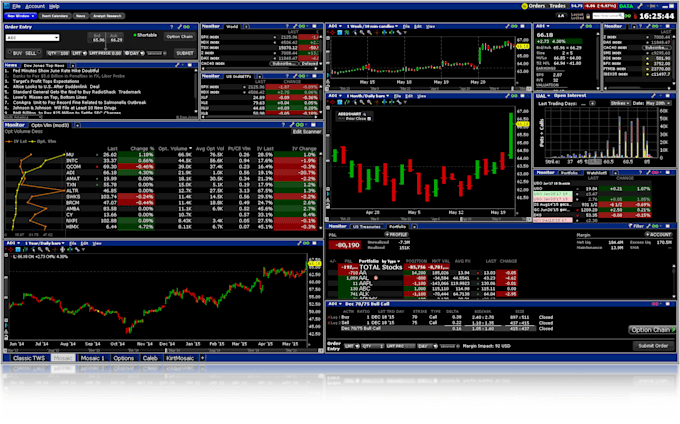
Task: Click the Order Entry help question mark
Action: click(171, 27)
